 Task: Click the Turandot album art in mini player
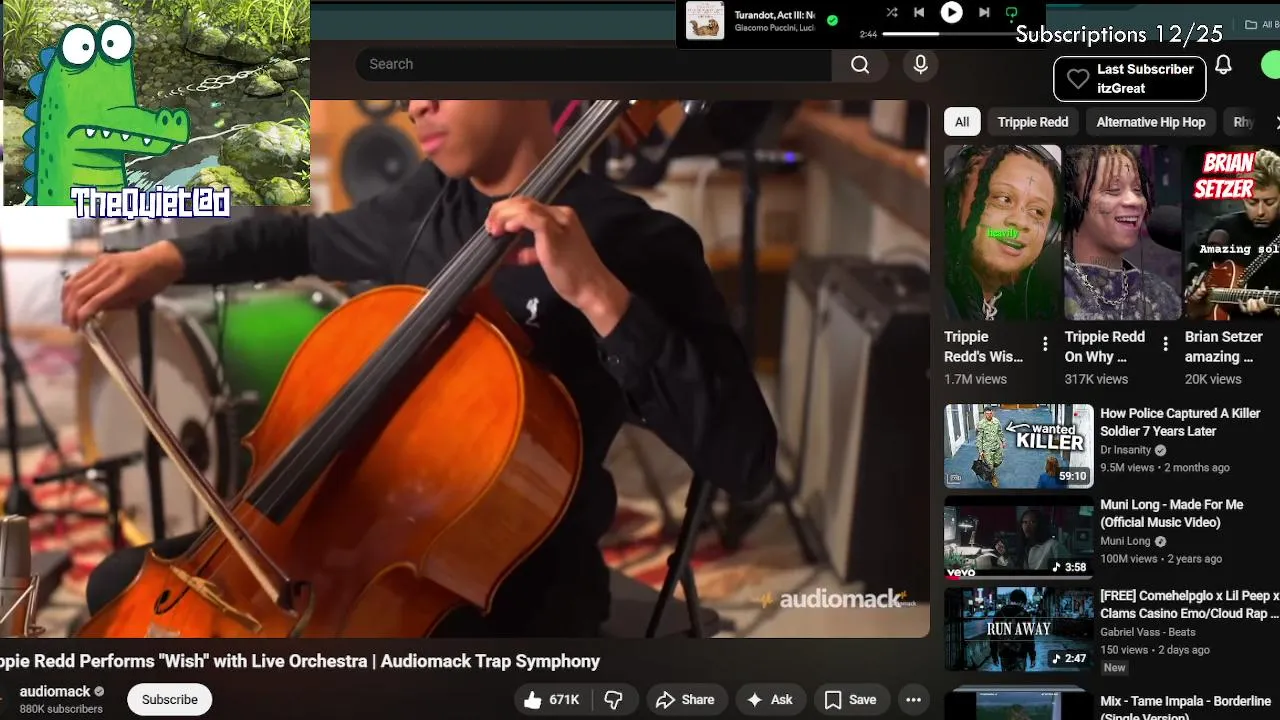tap(705, 21)
